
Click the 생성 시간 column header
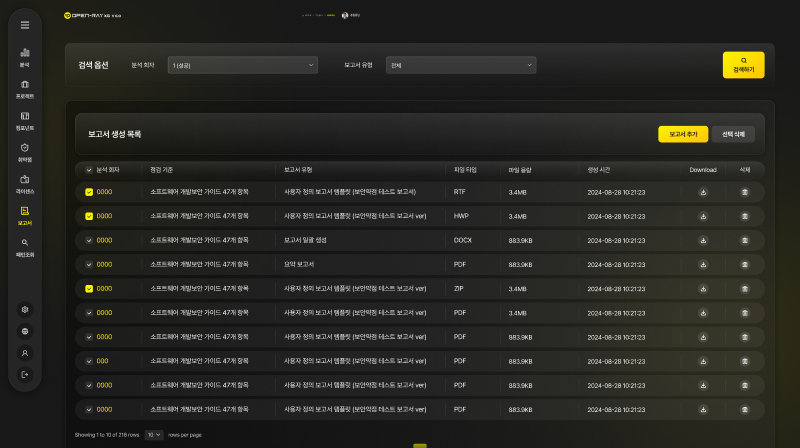tap(598, 170)
